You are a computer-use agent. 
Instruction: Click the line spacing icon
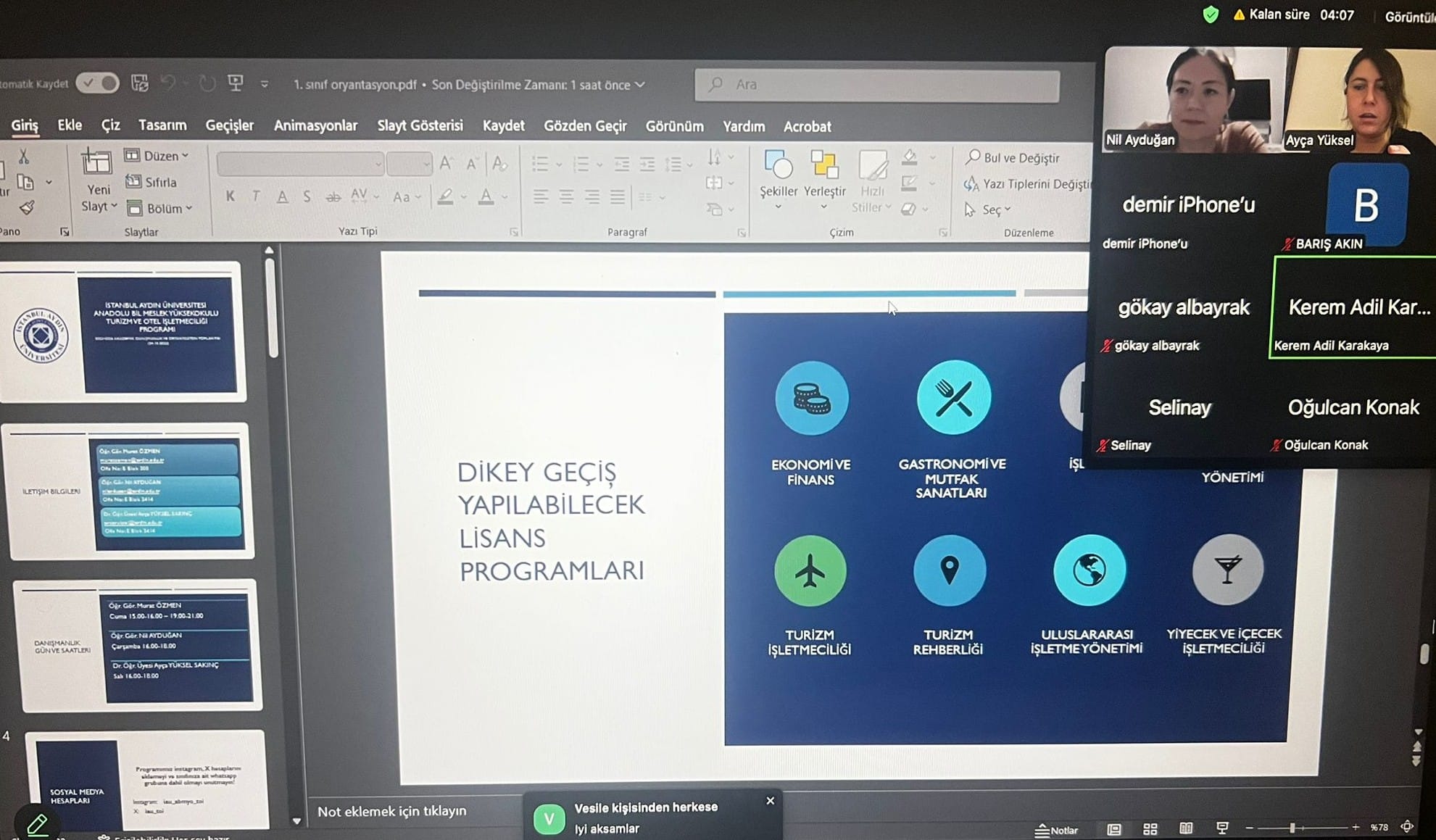tap(674, 165)
